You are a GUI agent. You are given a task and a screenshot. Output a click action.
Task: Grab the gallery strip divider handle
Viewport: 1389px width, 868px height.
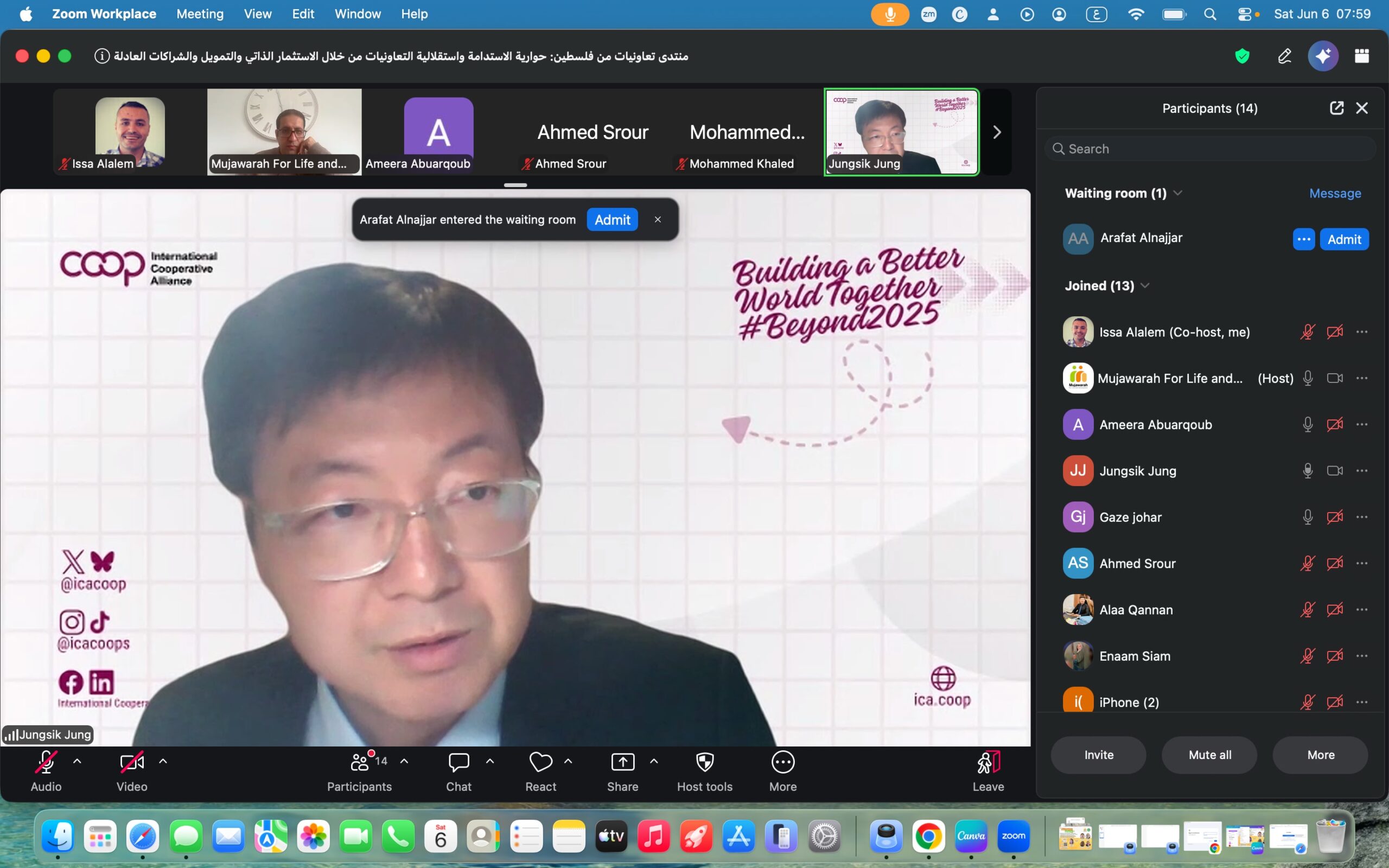point(515,185)
